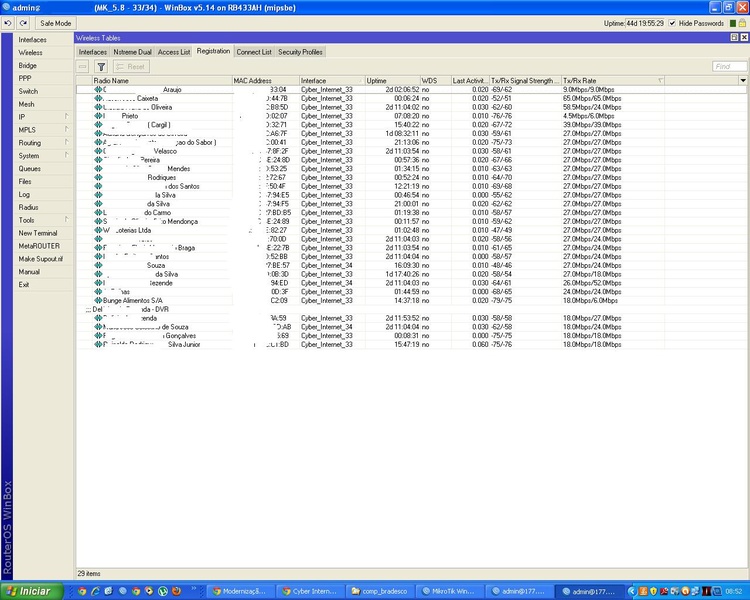Screen dimensions: 750x600
Task: Expand the Routing submenu in sidebar
Action: pyautogui.click(x=66, y=142)
